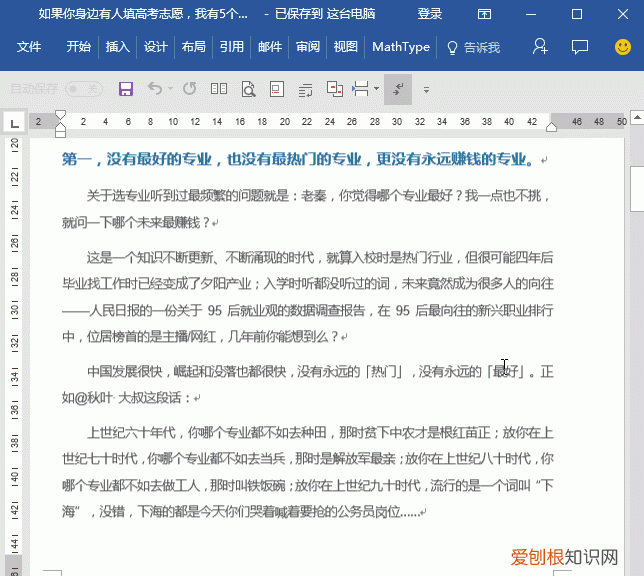Click the right indent marker on ruler
The height and width of the screenshot is (576, 644).
point(551,127)
